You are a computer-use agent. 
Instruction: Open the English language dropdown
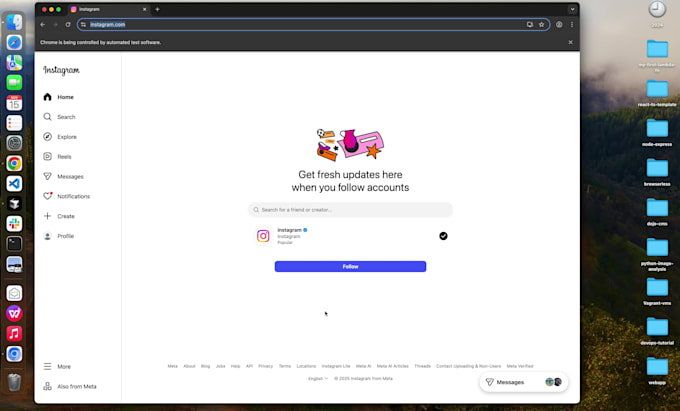318,378
